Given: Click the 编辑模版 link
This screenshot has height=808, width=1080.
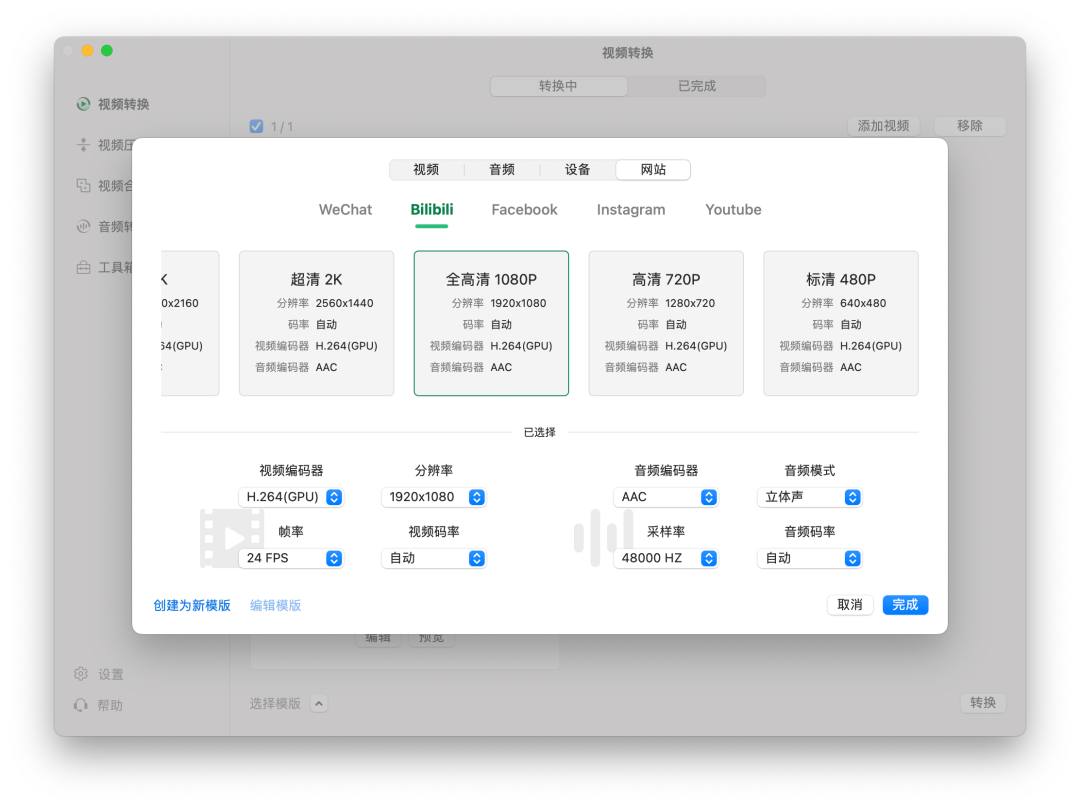Looking at the screenshot, I should pos(276,605).
